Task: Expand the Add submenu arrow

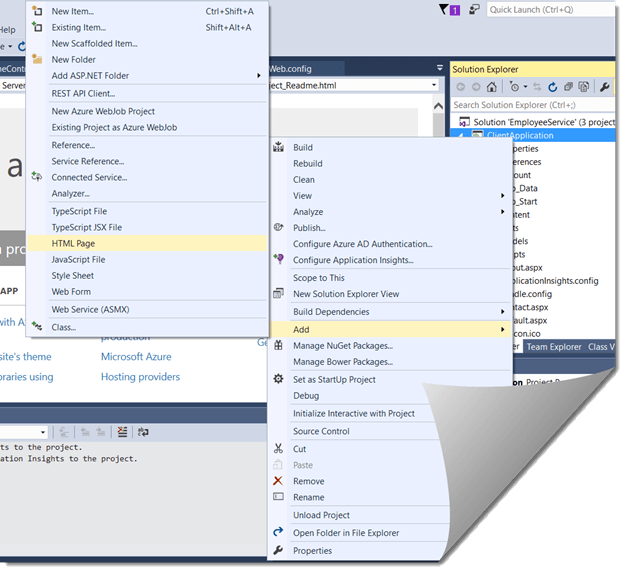Action: (503, 329)
